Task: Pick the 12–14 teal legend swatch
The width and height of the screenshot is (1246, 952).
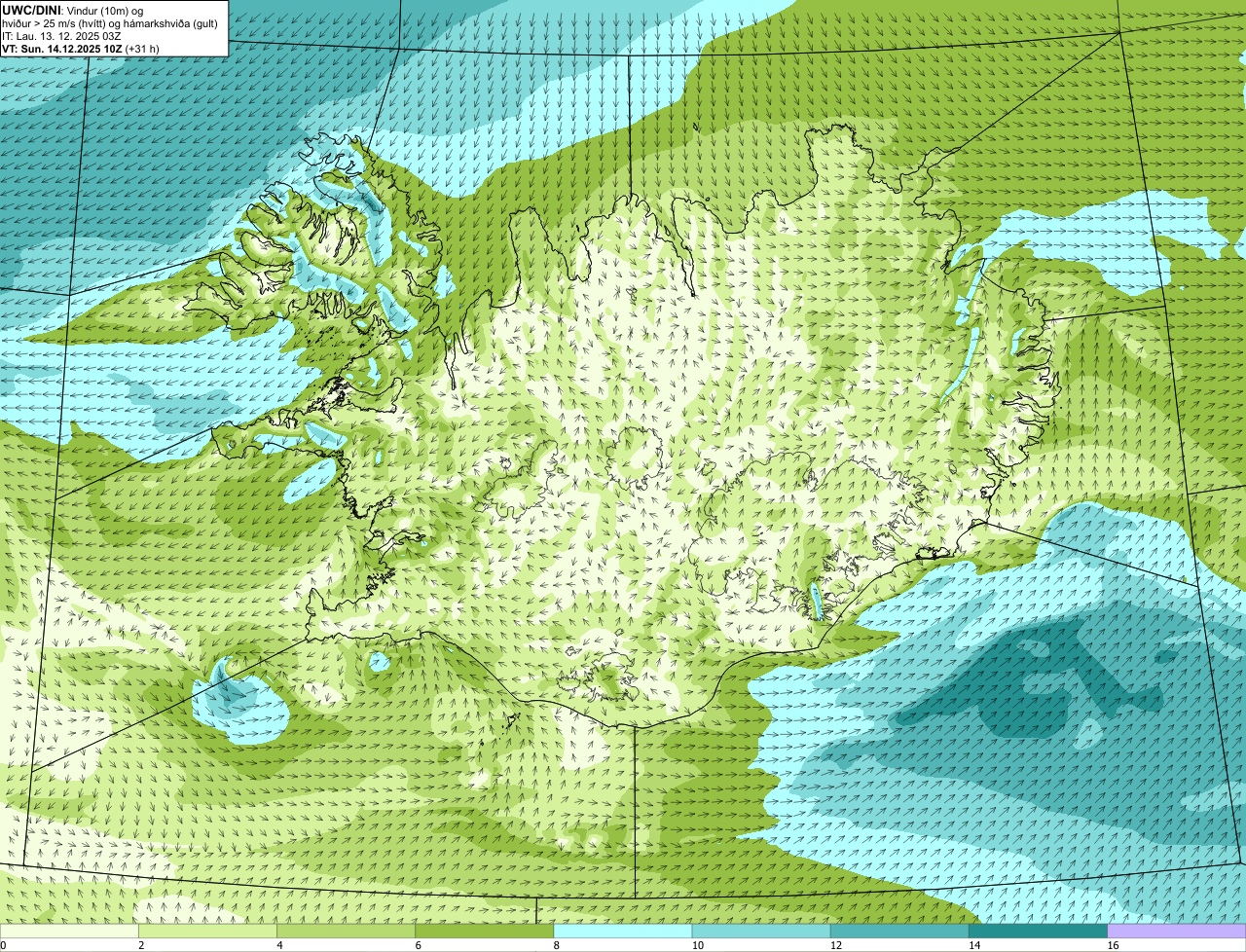Action: [x=899, y=932]
